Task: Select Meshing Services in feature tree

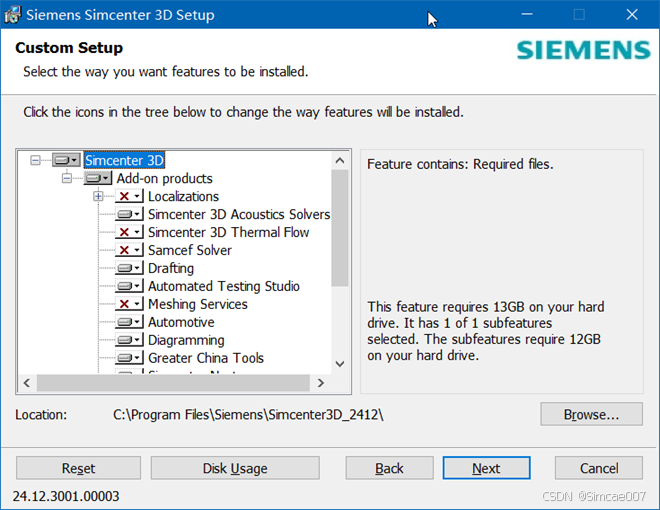Action: pyautogui.click(x=198, y=304)
